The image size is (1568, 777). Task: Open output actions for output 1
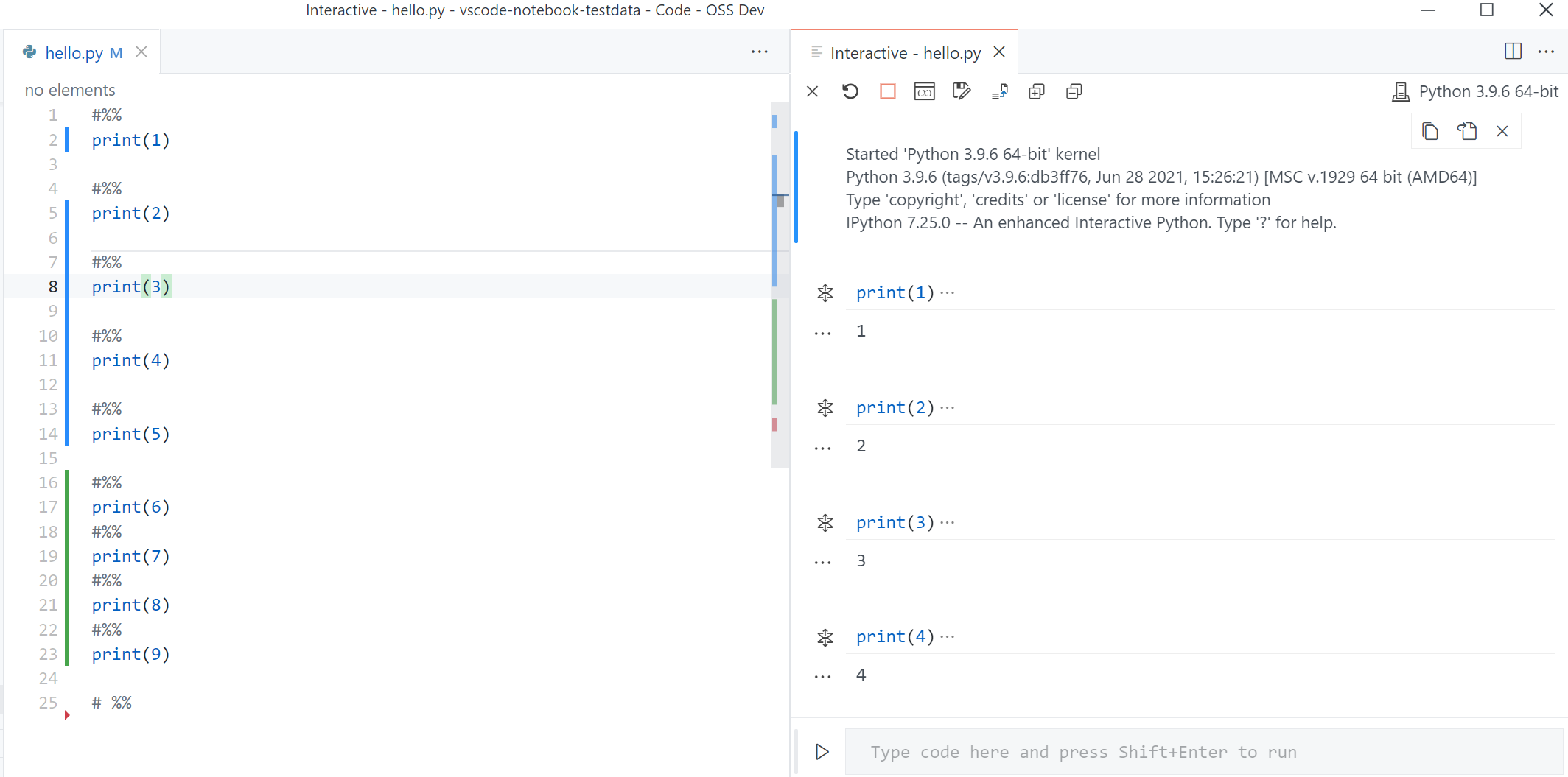[822, 334]
